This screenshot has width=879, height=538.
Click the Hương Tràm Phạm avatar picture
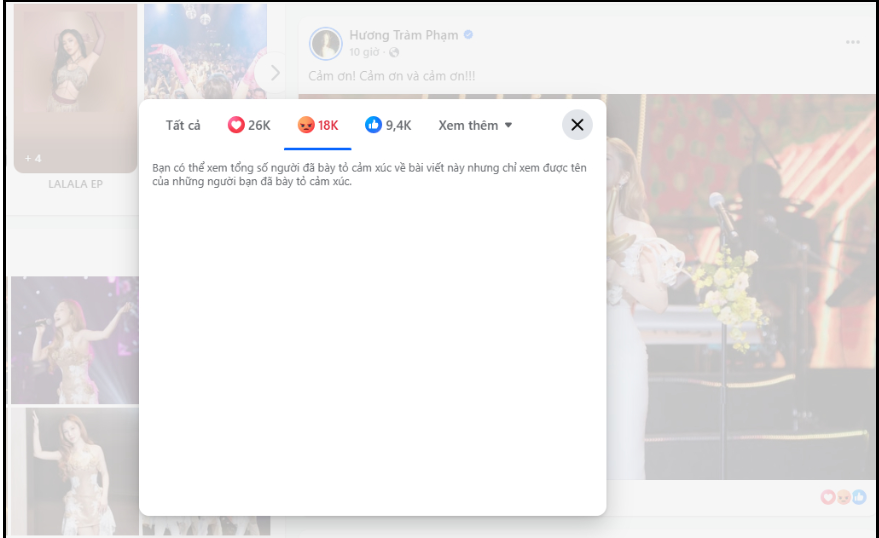click(x=326, y=43)
